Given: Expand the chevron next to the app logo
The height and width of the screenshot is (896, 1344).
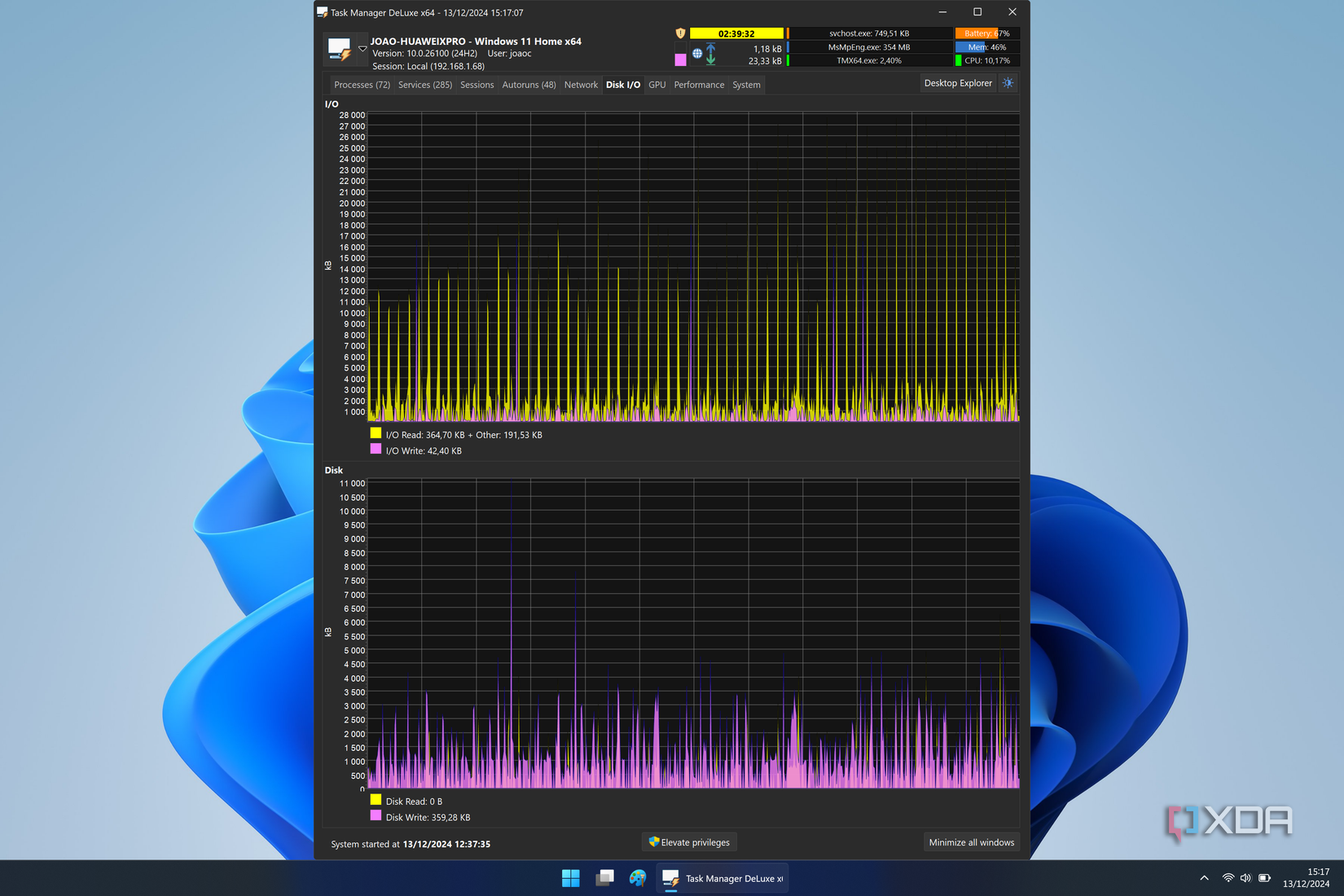Looking at the screenshot, I should click(361, 47).
